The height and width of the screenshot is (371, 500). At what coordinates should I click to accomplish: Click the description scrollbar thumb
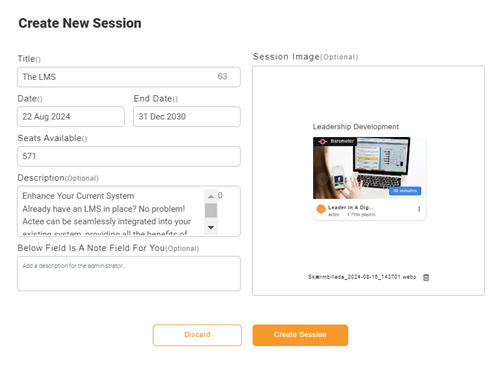[x=211, y=211]
